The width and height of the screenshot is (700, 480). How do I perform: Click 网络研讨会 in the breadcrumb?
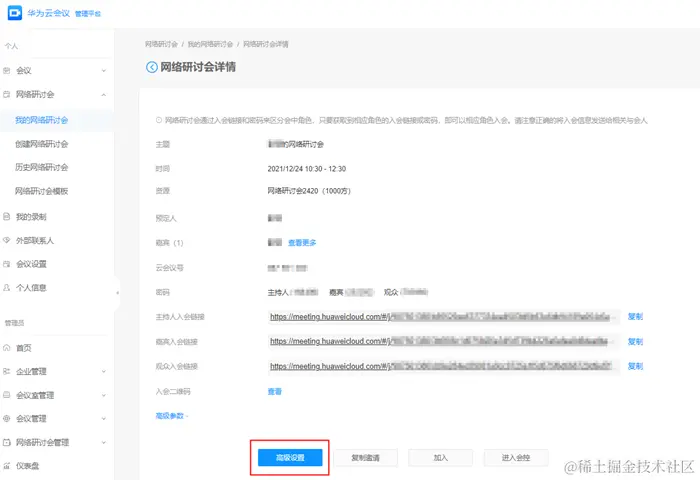point(161,44)
